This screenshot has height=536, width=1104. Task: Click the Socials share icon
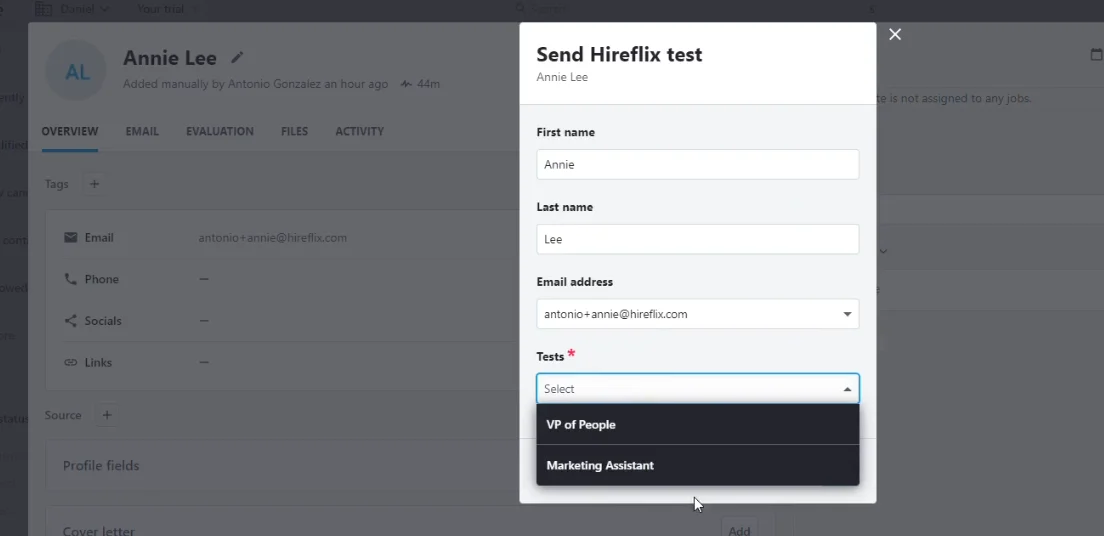point(70,320)
